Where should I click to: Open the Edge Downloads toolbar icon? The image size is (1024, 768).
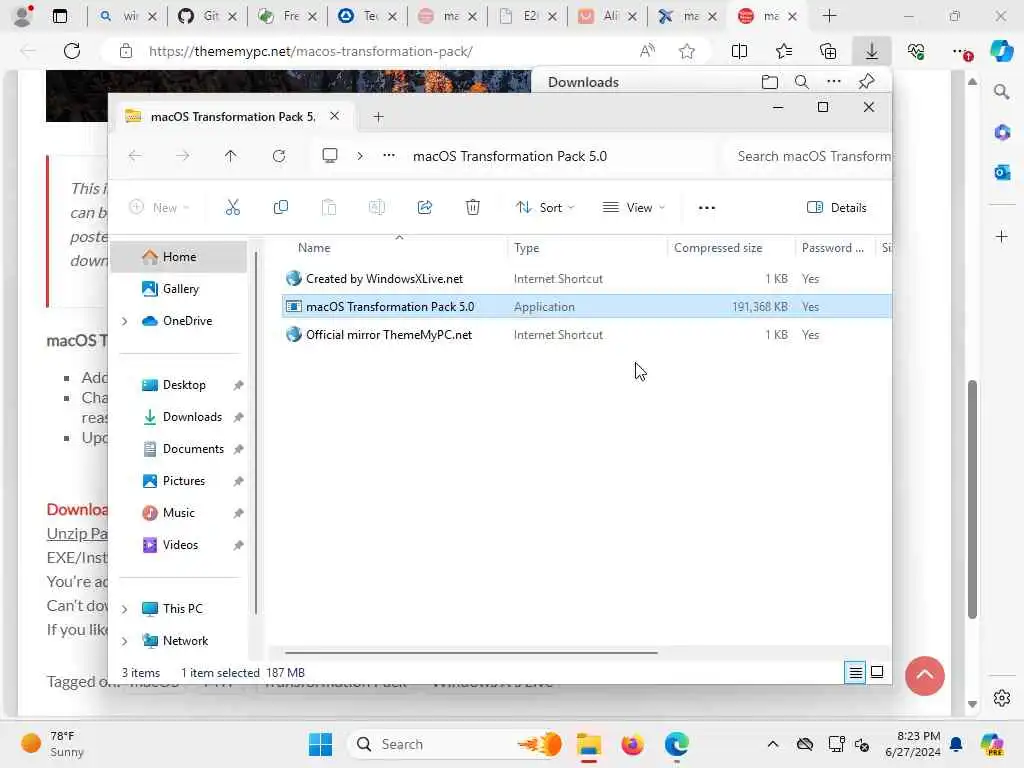pos(872,51)
